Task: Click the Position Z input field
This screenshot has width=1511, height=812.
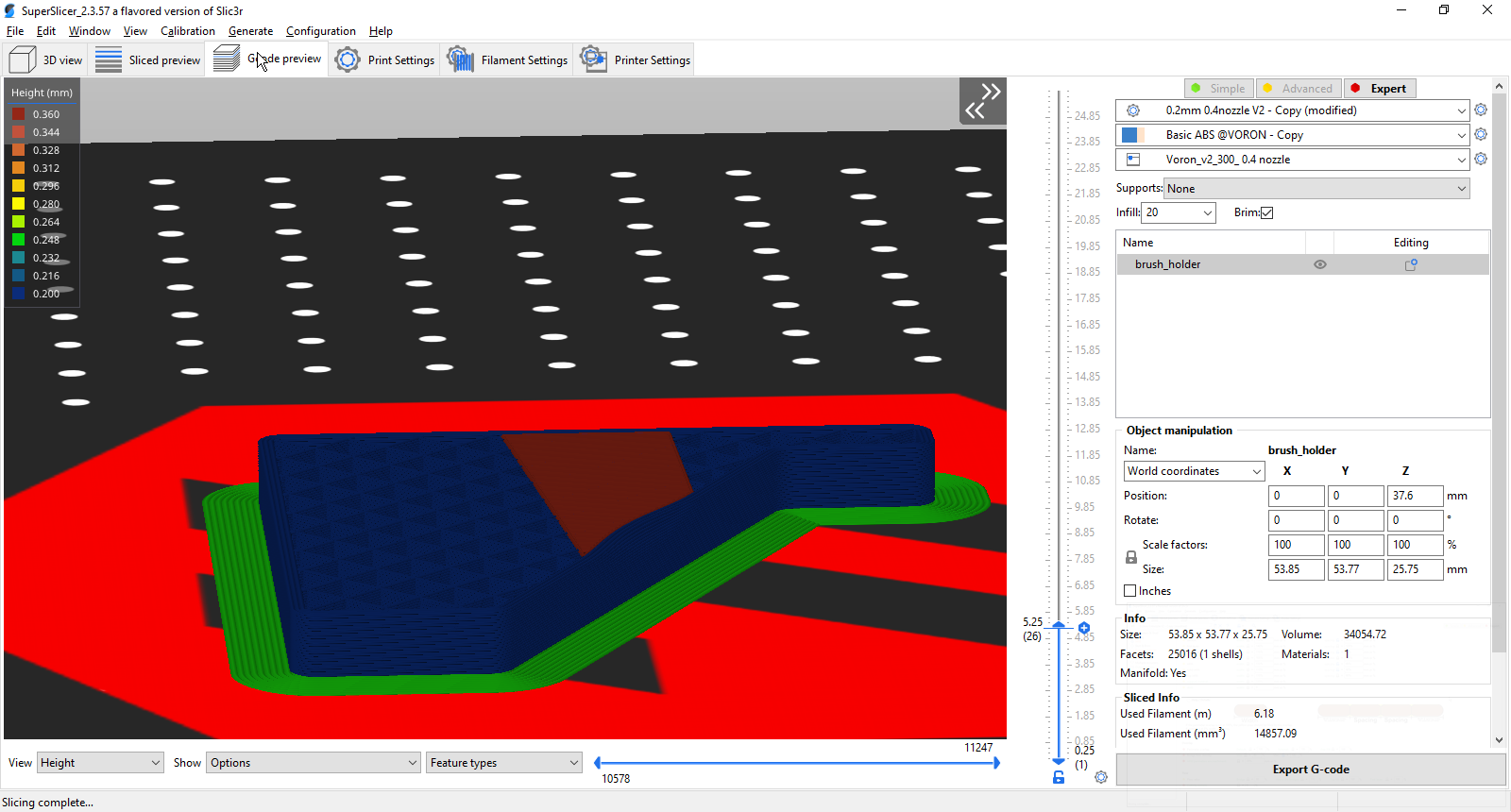Action: point(1415,496)
